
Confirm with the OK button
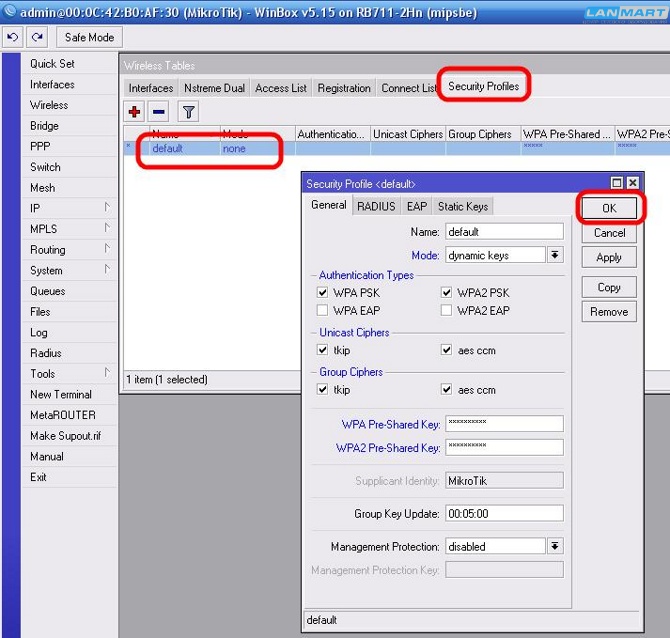[x=609, y=208]
